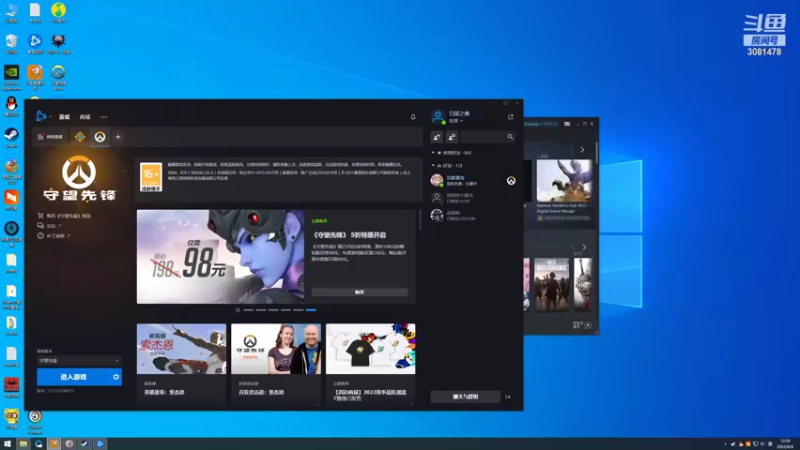Select the second offline friend
The height and width of the screenshot is (450, 800).
point(472,198)
